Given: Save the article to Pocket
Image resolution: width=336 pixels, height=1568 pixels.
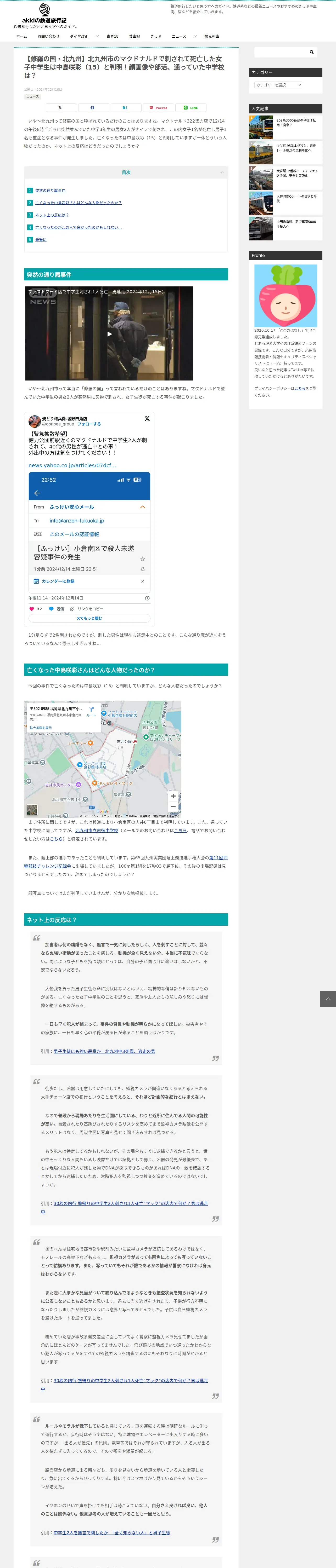Looking at the screenshot, I should (158, 108).
